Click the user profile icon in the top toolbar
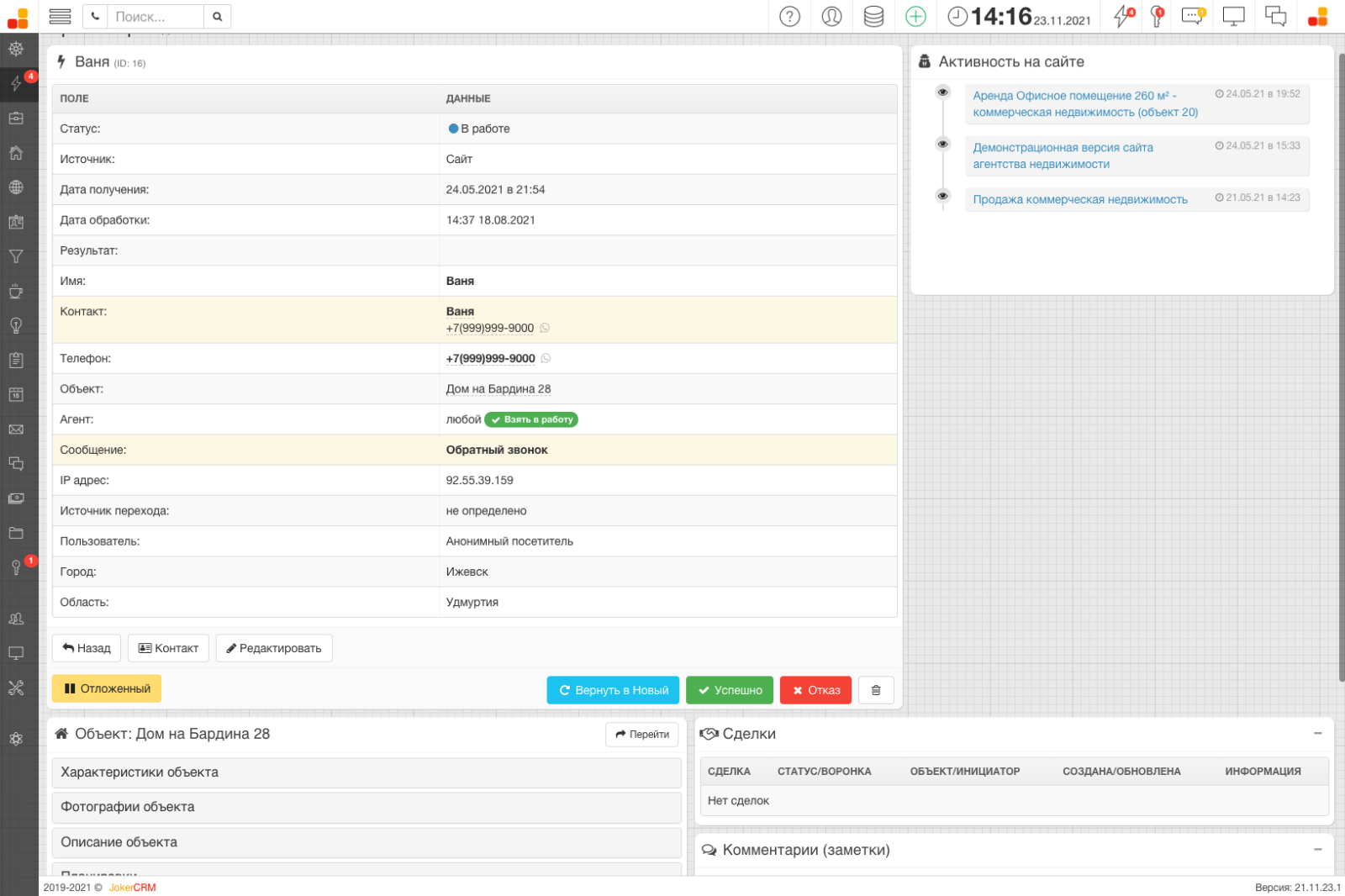 pos(831,16)
